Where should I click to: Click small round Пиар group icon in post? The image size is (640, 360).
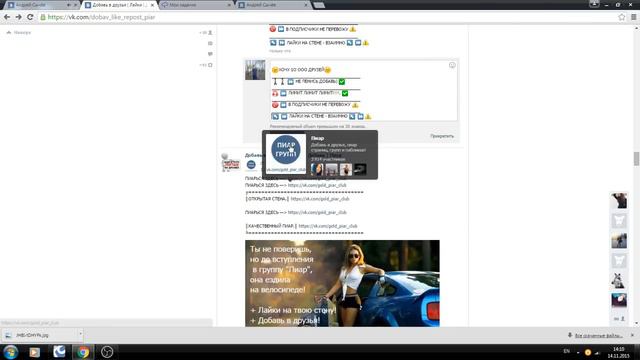(x=251, y=164)
